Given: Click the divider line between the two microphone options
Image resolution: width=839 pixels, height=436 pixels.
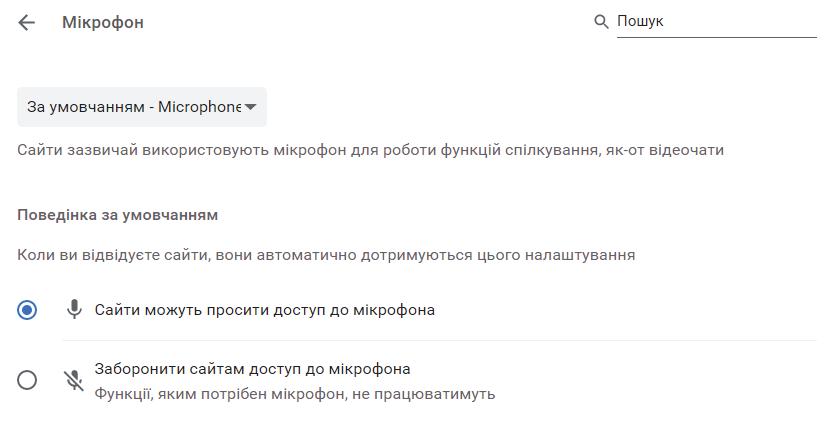Looking at the screenshot, I should (439, 340).
